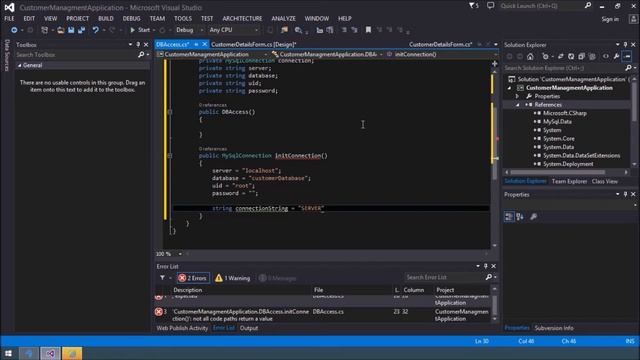
Task: Toggle the 2 Errors filter
Action: [x=193, y=278]
